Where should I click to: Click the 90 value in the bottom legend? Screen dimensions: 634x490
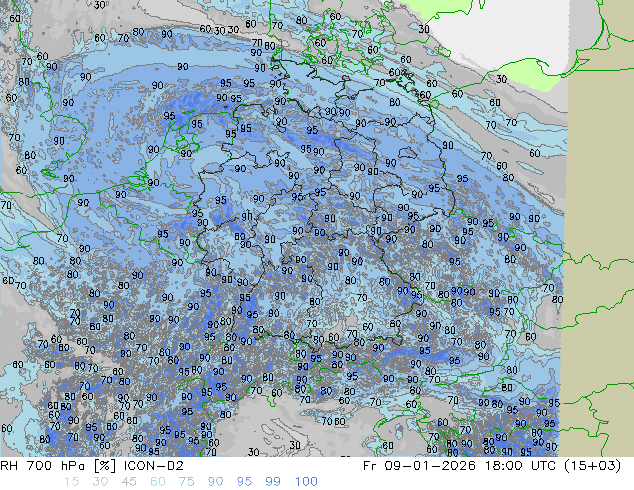tap(216, 482)
